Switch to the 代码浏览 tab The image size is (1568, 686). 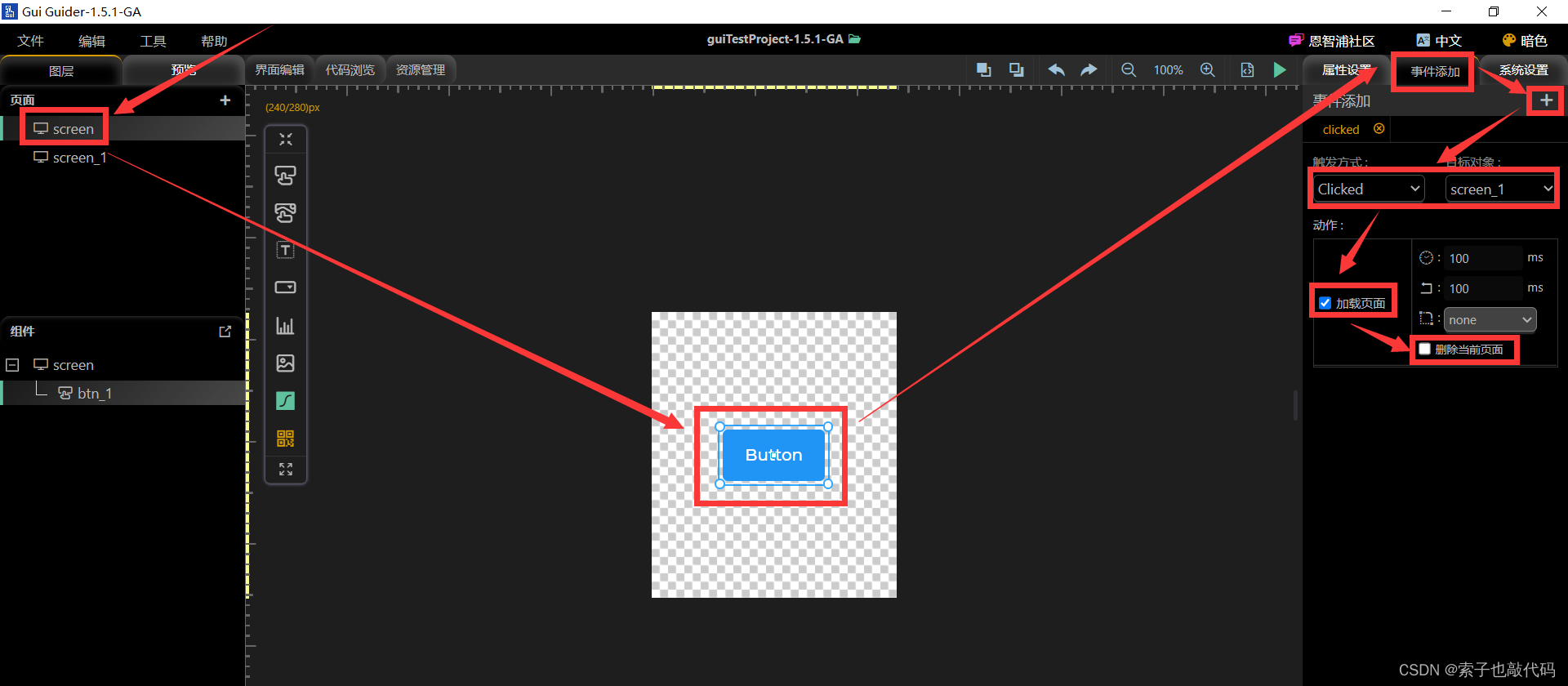(x=350, y=70)
